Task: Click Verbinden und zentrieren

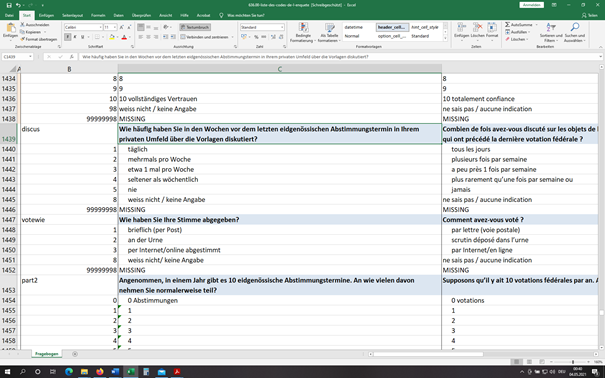Action: 204,37
